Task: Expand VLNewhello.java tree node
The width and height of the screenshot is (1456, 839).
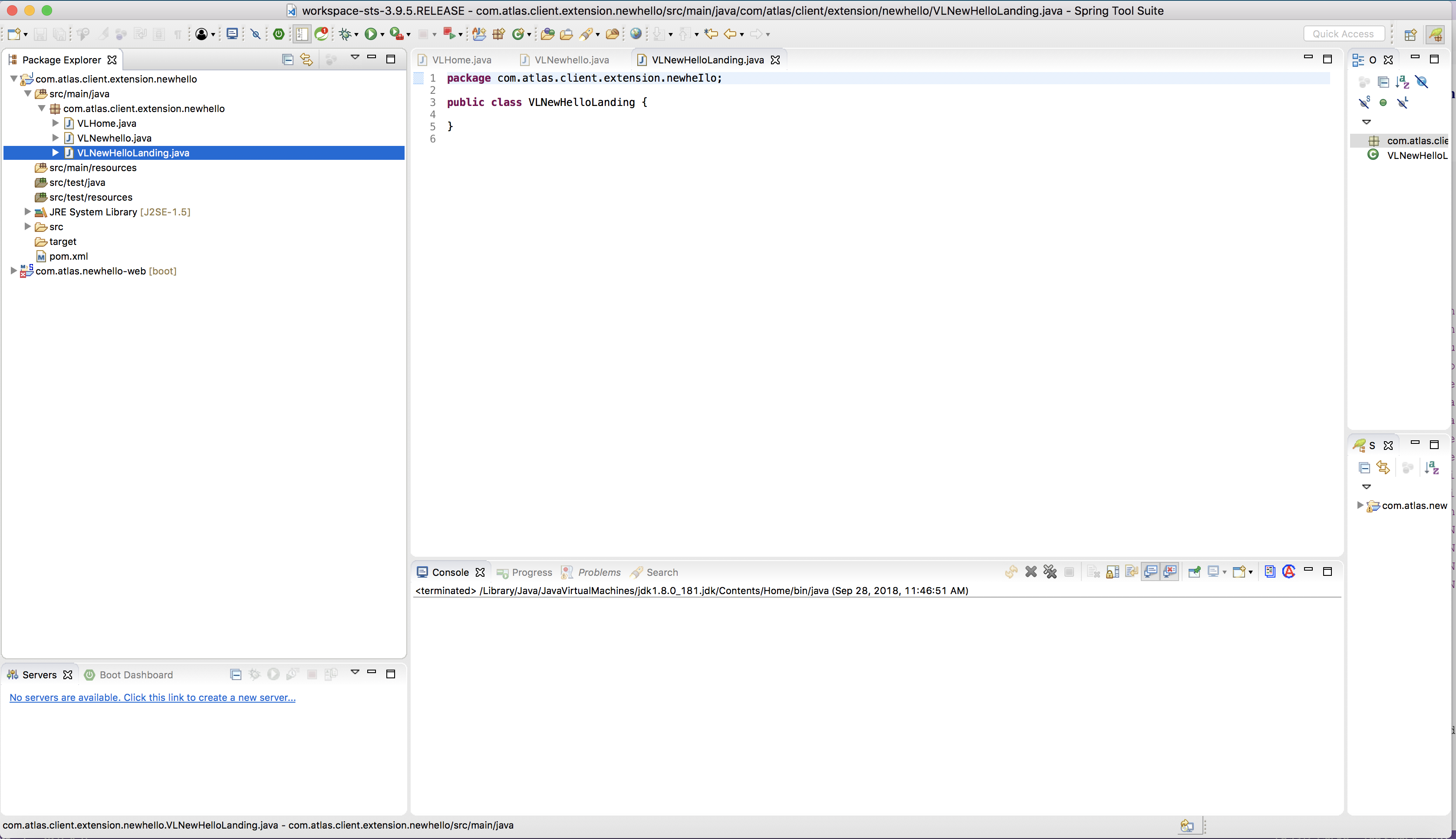Action: point(55,138)
